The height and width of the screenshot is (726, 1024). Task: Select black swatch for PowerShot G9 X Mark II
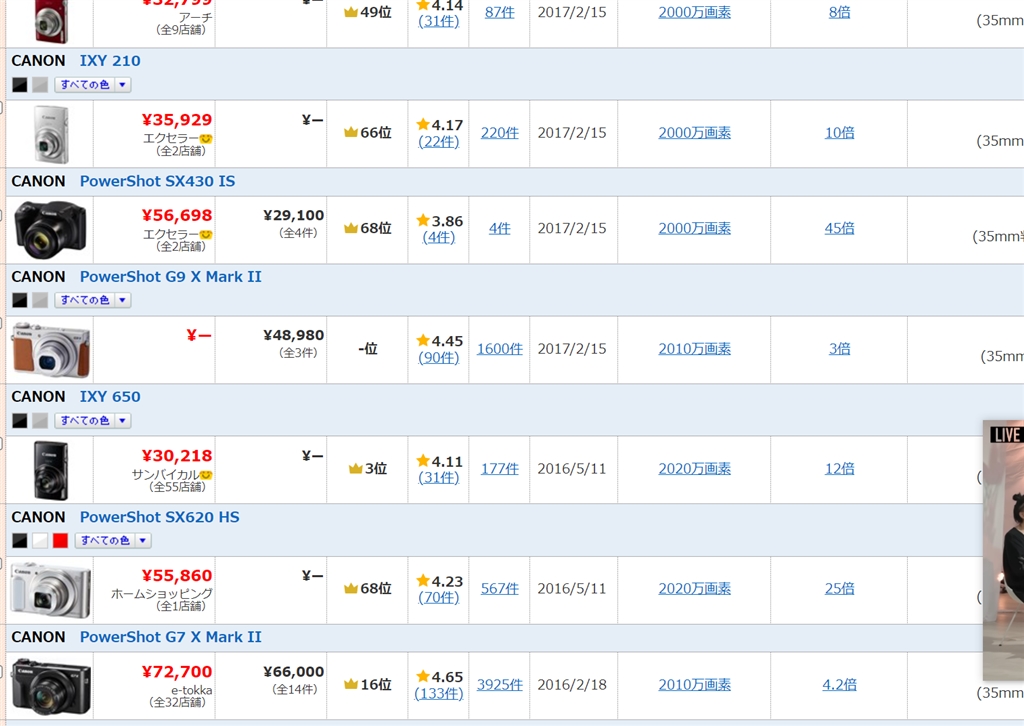20,300
